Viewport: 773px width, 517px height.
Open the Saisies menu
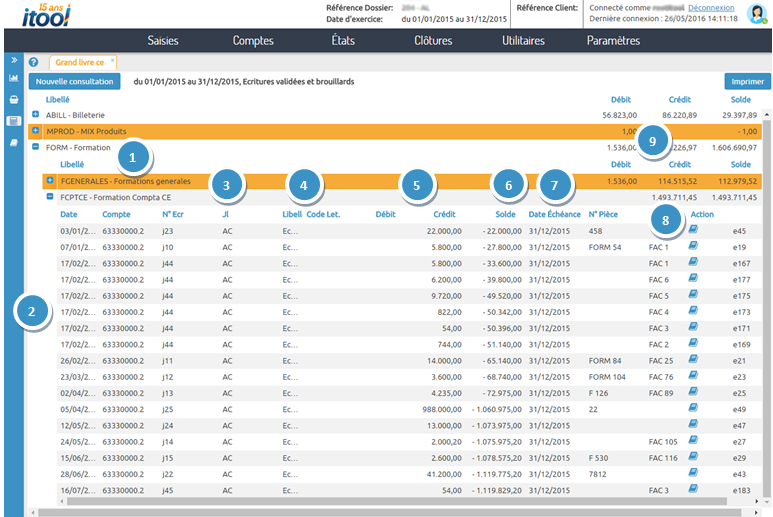click(163, 40)
